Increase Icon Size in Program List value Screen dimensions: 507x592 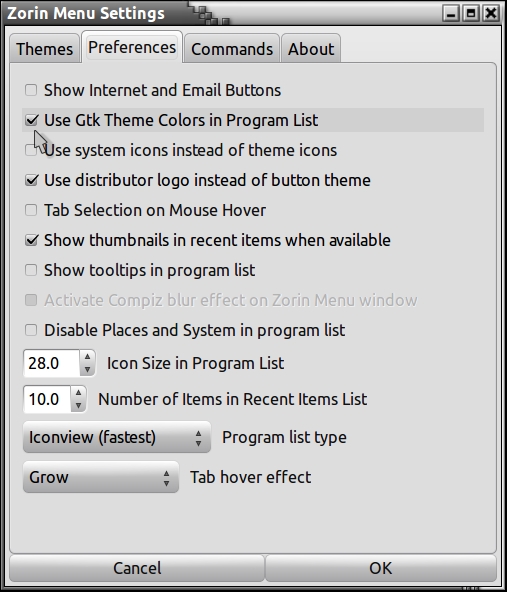coord(88,356)
